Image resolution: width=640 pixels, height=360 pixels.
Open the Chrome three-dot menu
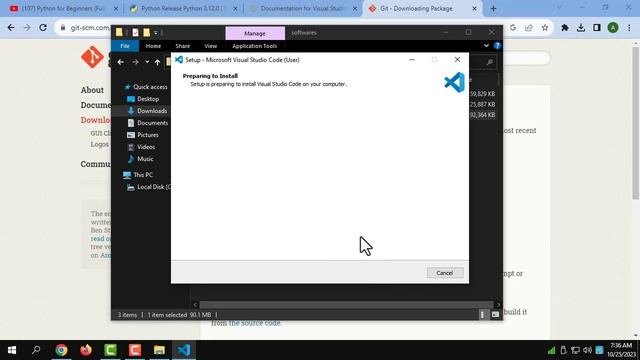pos(629,28)
